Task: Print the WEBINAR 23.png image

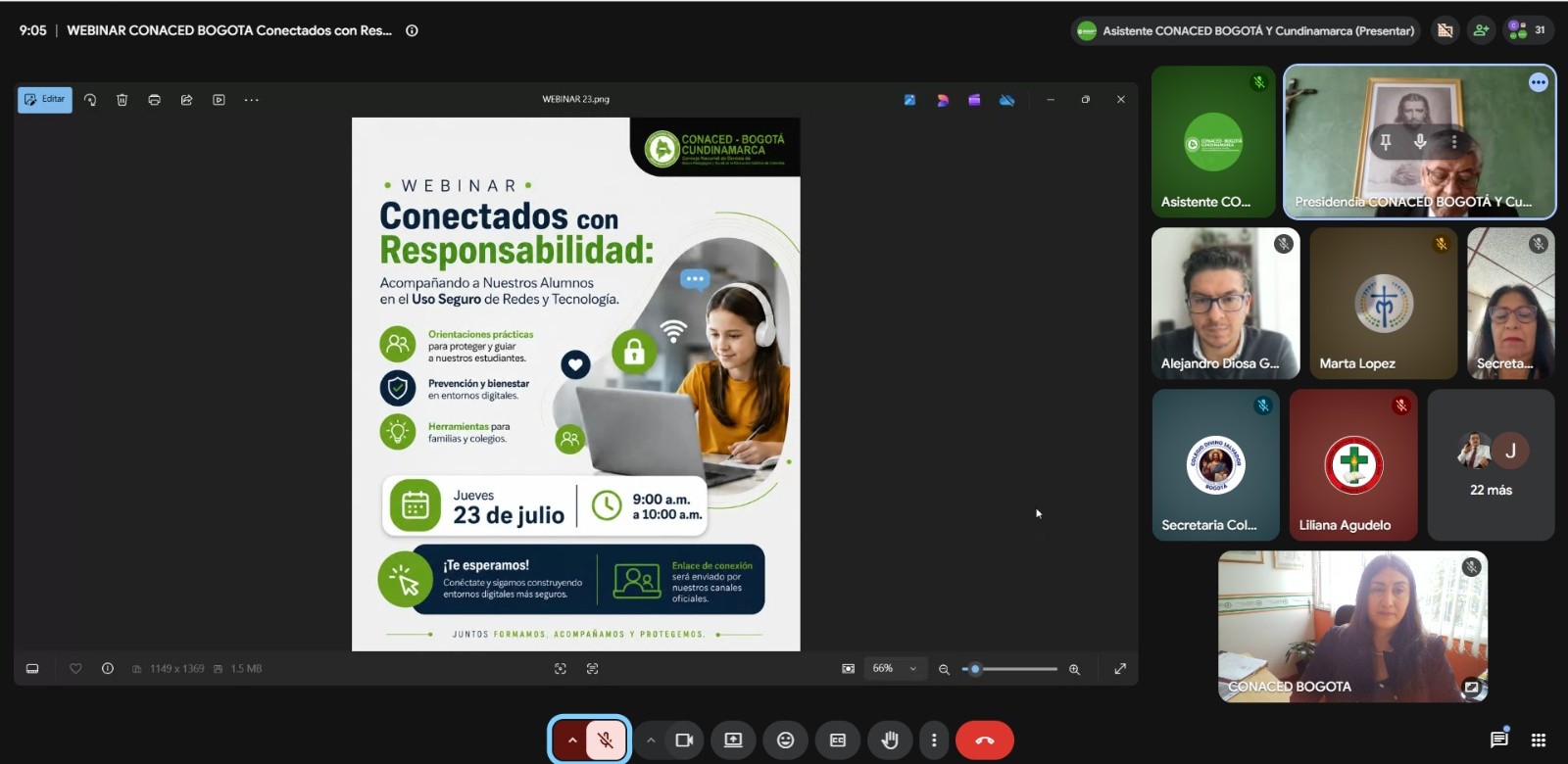Action: pos(155,99)
